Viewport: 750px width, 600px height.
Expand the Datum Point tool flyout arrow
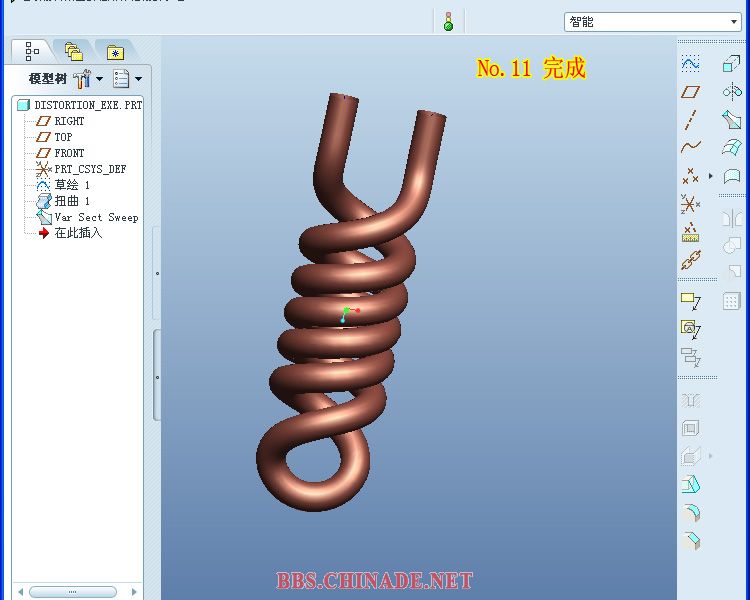pos(711,176)
